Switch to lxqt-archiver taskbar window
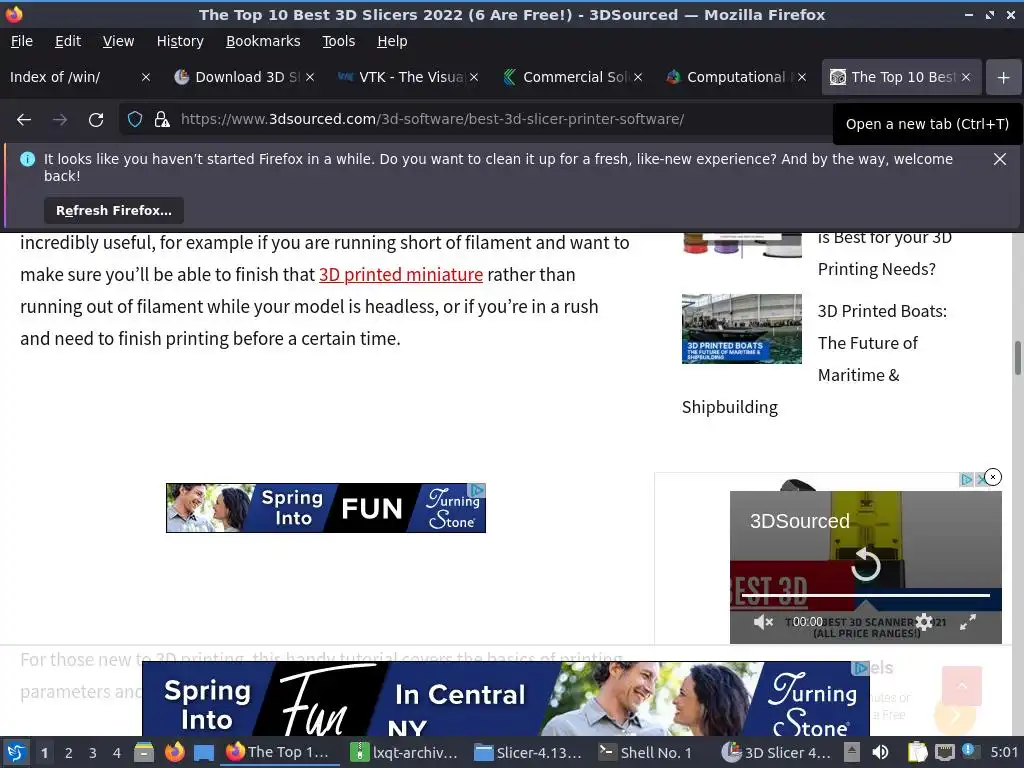The image size is (1024, 768). [x=404, y=752]
